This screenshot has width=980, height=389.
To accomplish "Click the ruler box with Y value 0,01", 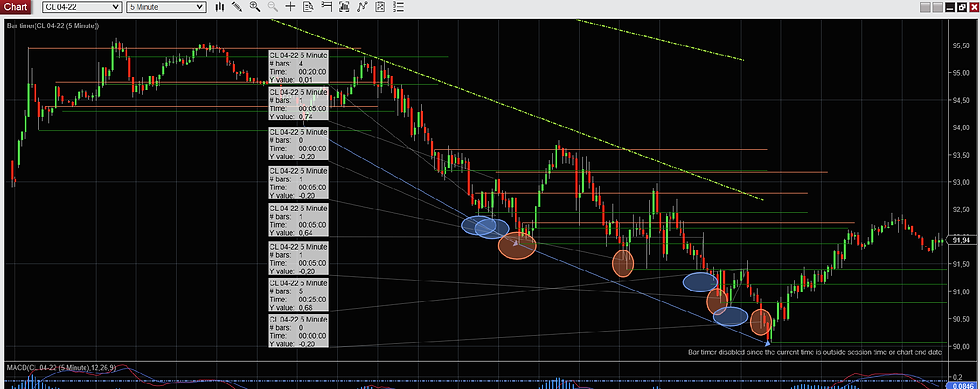I will [x=298, y=67].
